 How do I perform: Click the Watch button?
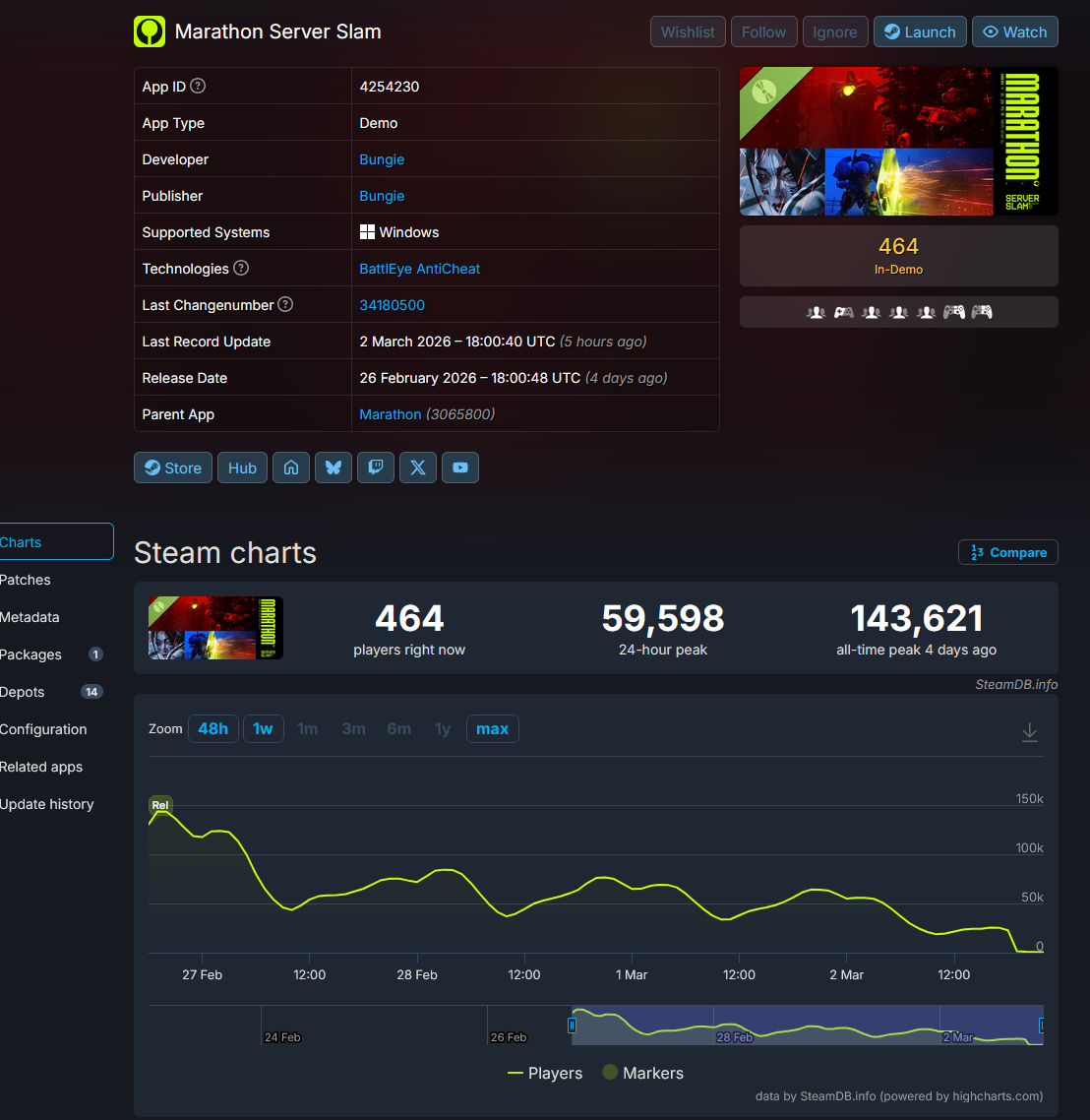(1015, 32)
